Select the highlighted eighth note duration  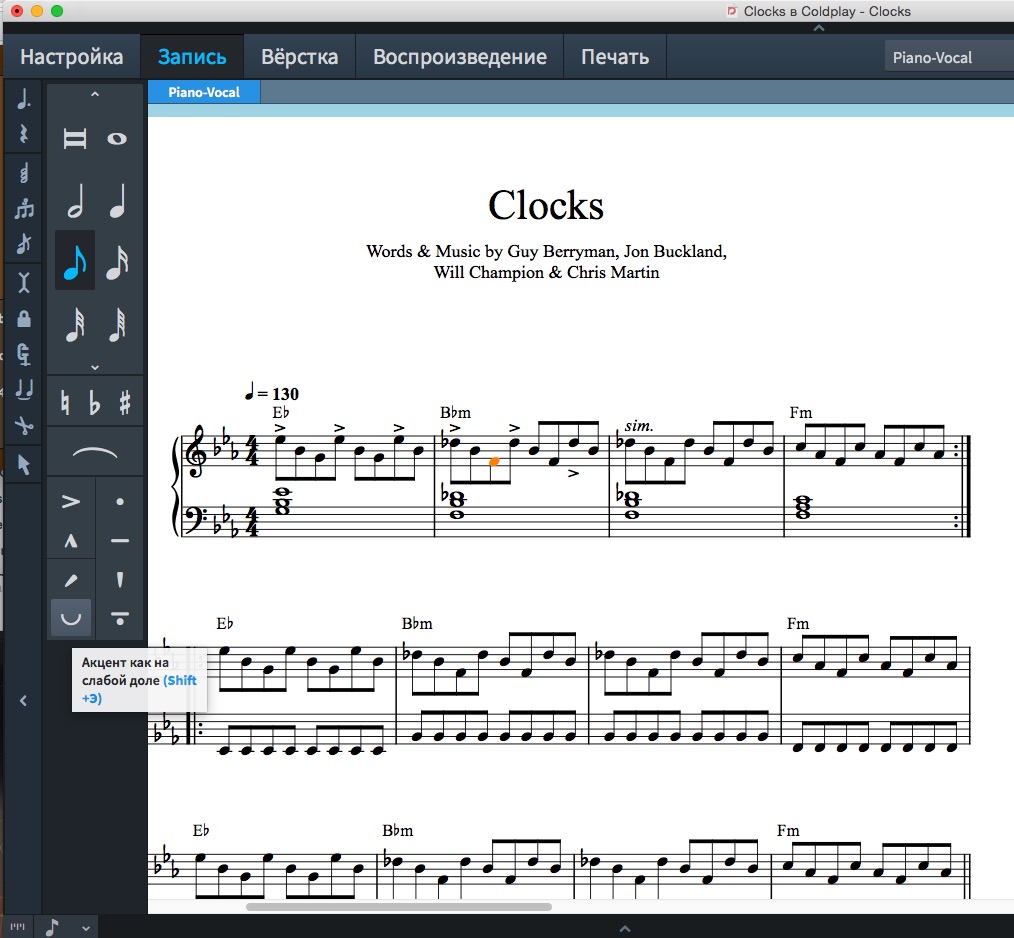pyautogui.click(x=74, y=261)
